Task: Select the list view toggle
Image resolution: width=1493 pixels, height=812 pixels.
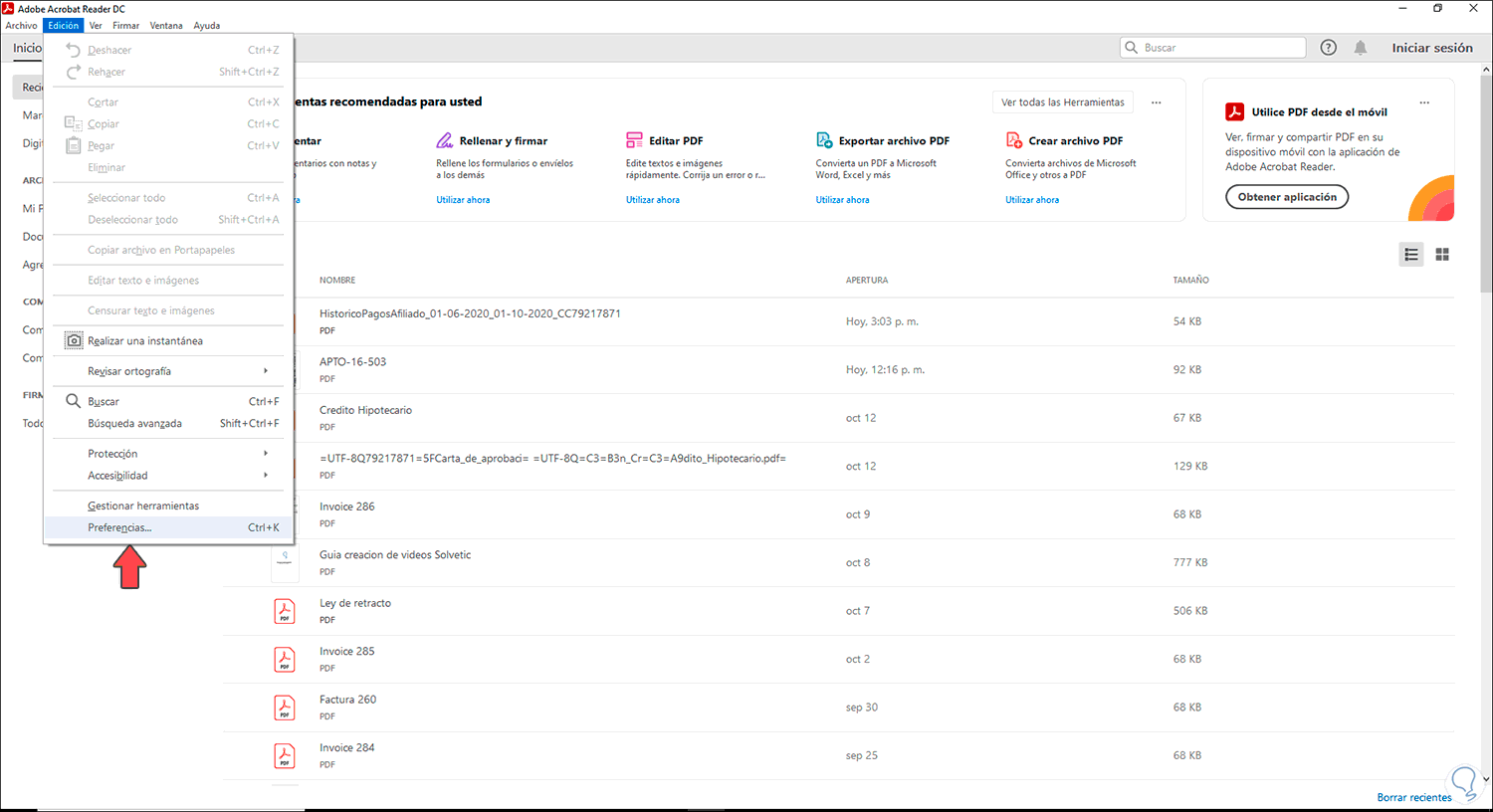Action: tap(1411, 255)
